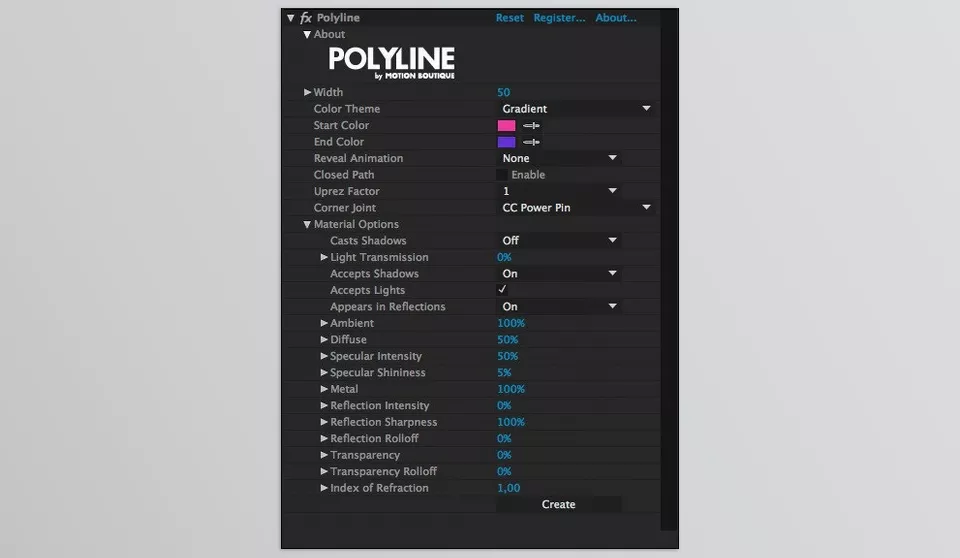
Task: Expand the Diffuse property
Action: point(324,339)
